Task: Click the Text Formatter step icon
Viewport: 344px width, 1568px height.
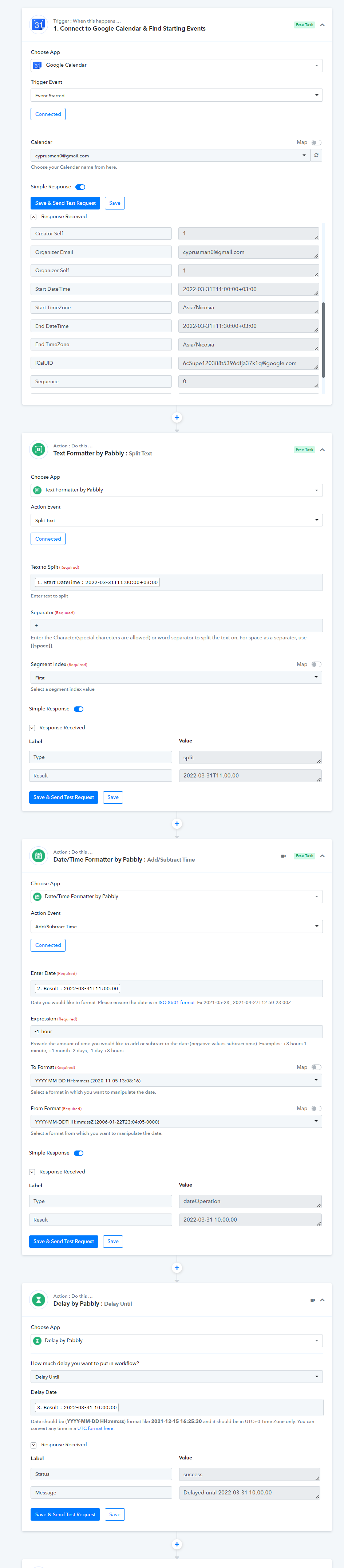Action: tap(38, 449)
